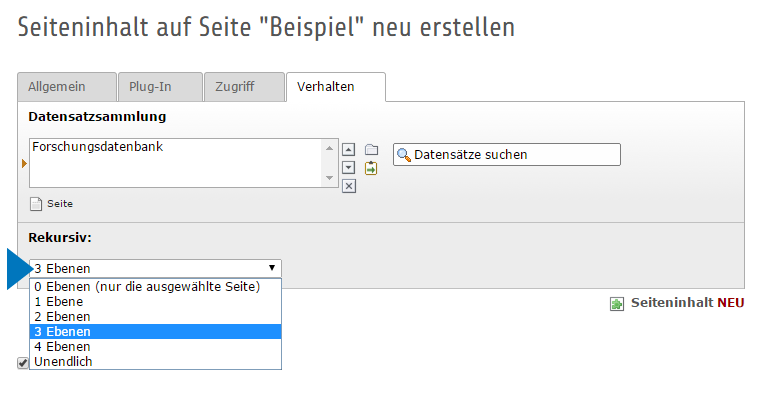The height and width of the screenshot is (414, 759).
Task: Select "Unendlich" from the list
Action: click(63, 361)
